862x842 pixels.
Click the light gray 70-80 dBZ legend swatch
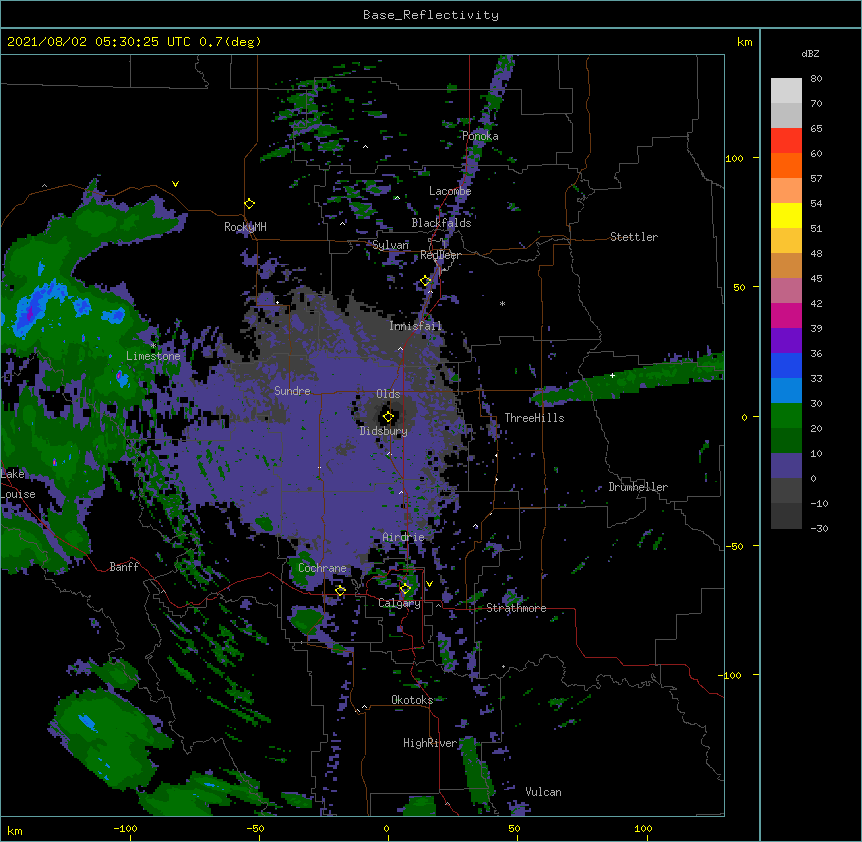click(786, 91)
